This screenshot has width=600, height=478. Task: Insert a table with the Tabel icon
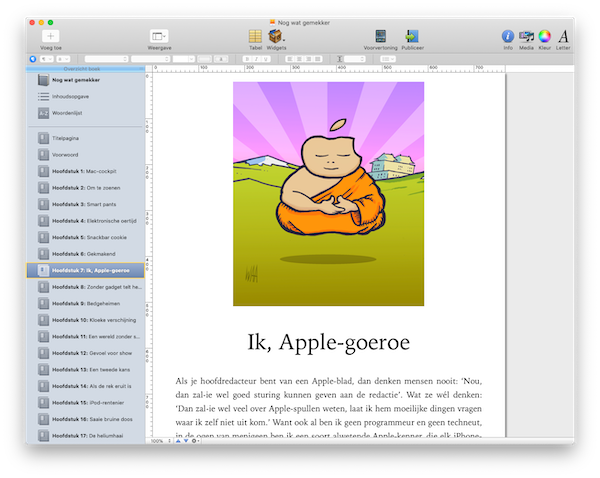pos(255,36)
